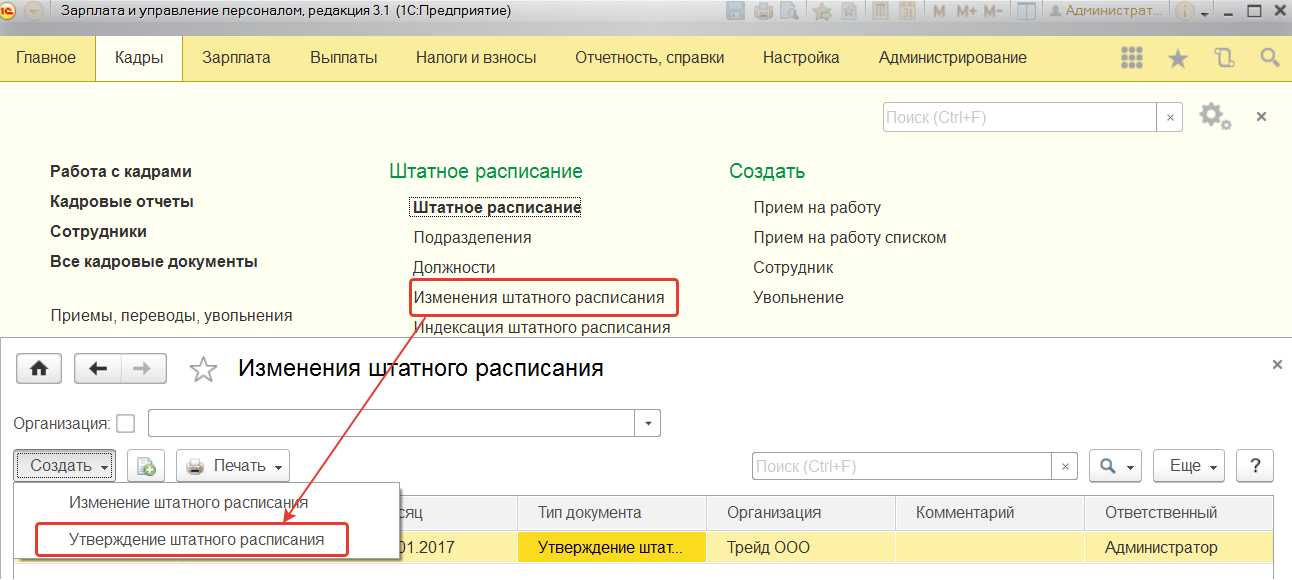Click the M+ memory button

(966, 12)
